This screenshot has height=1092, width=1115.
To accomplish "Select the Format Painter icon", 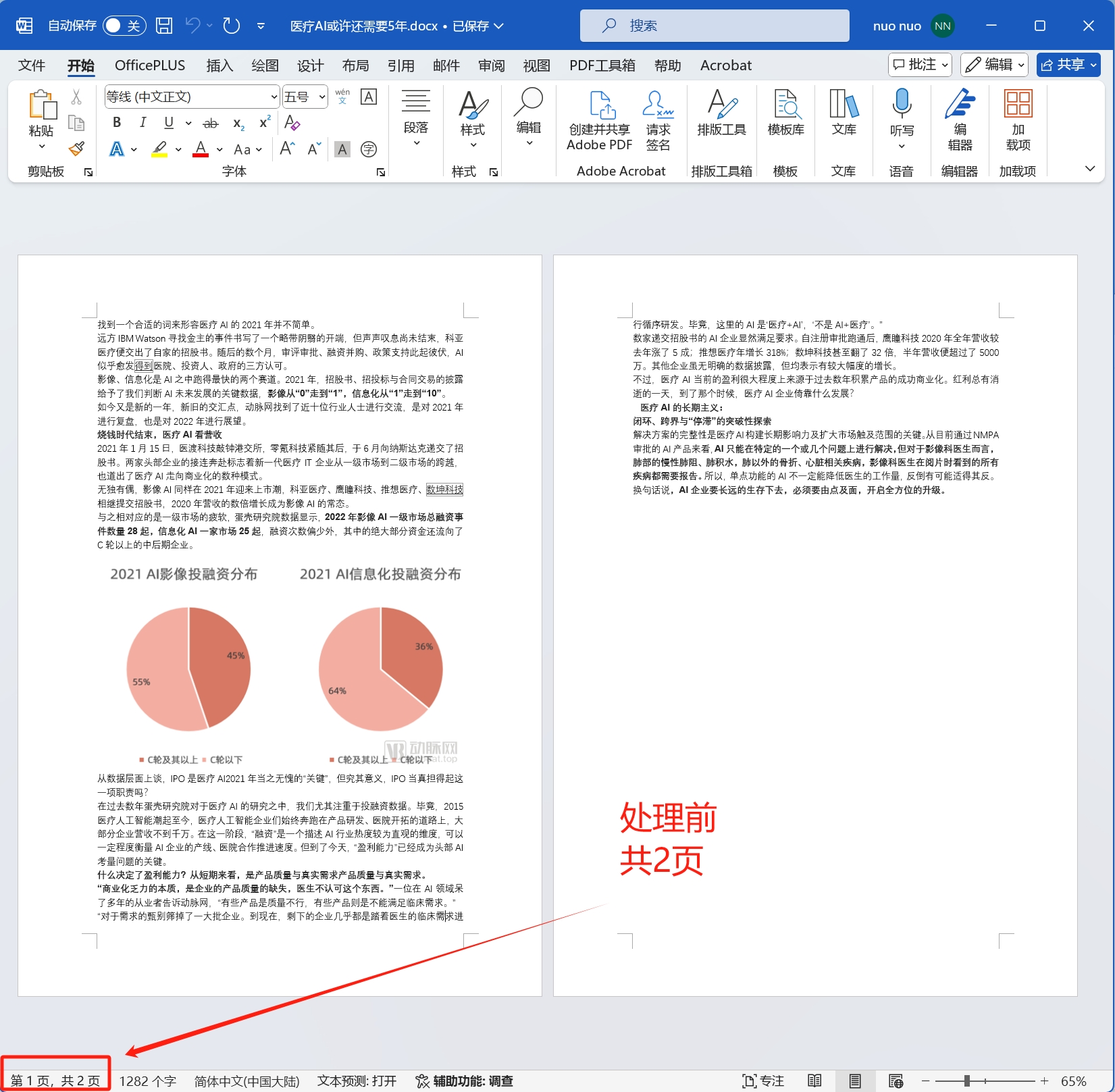I will coord(77,149).
